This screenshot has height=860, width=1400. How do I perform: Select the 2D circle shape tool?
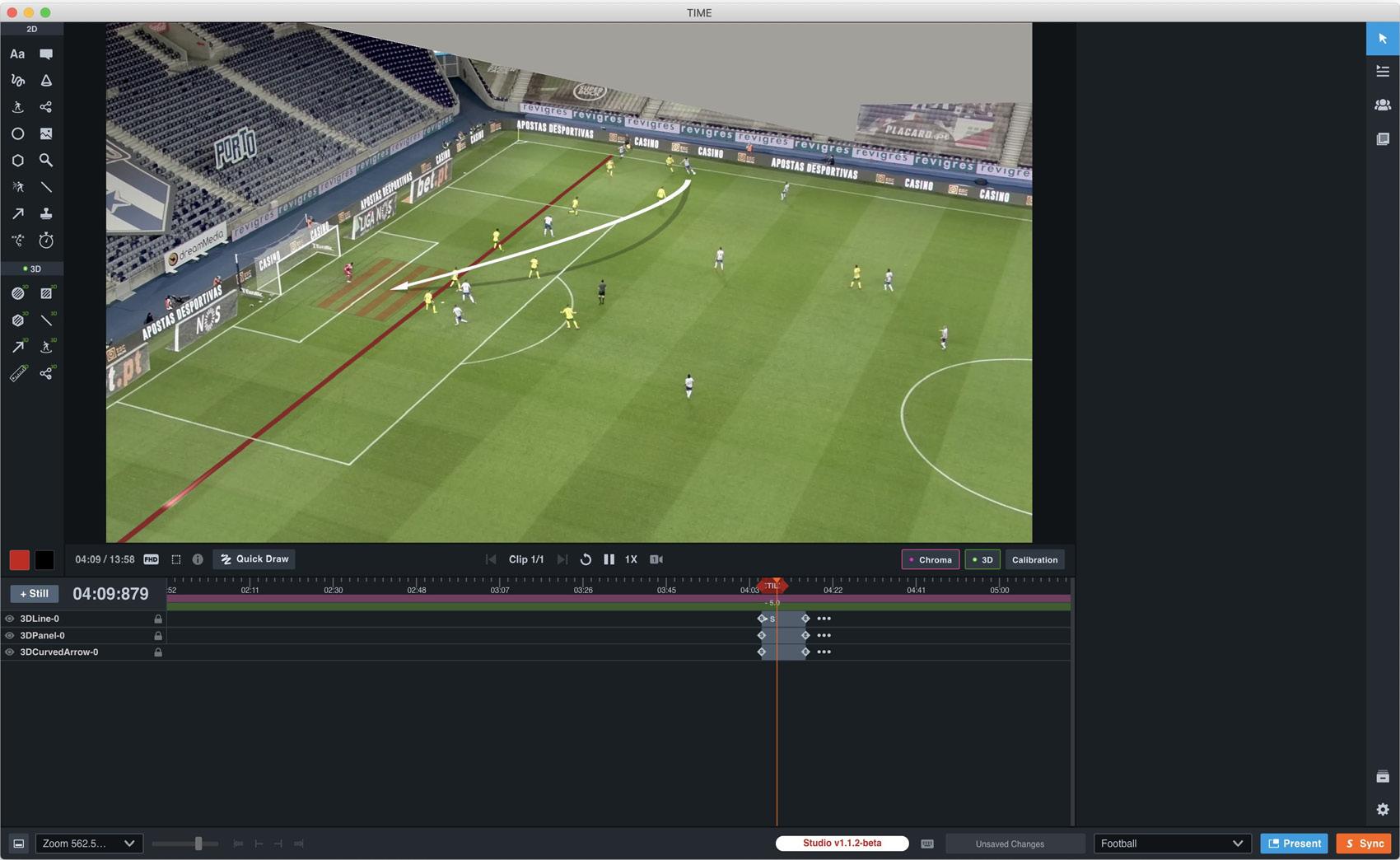point(17,133)
